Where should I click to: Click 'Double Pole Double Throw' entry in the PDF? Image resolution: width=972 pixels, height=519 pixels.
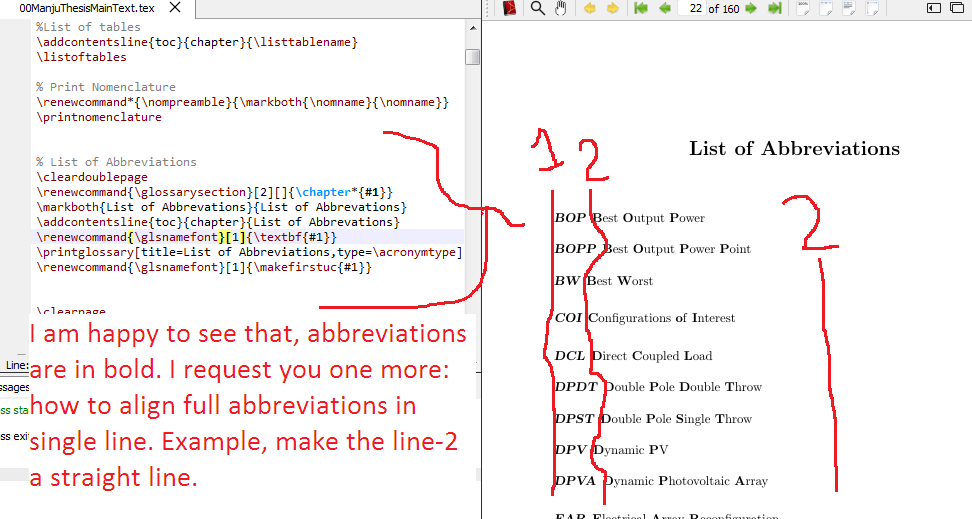pos(683,387)
